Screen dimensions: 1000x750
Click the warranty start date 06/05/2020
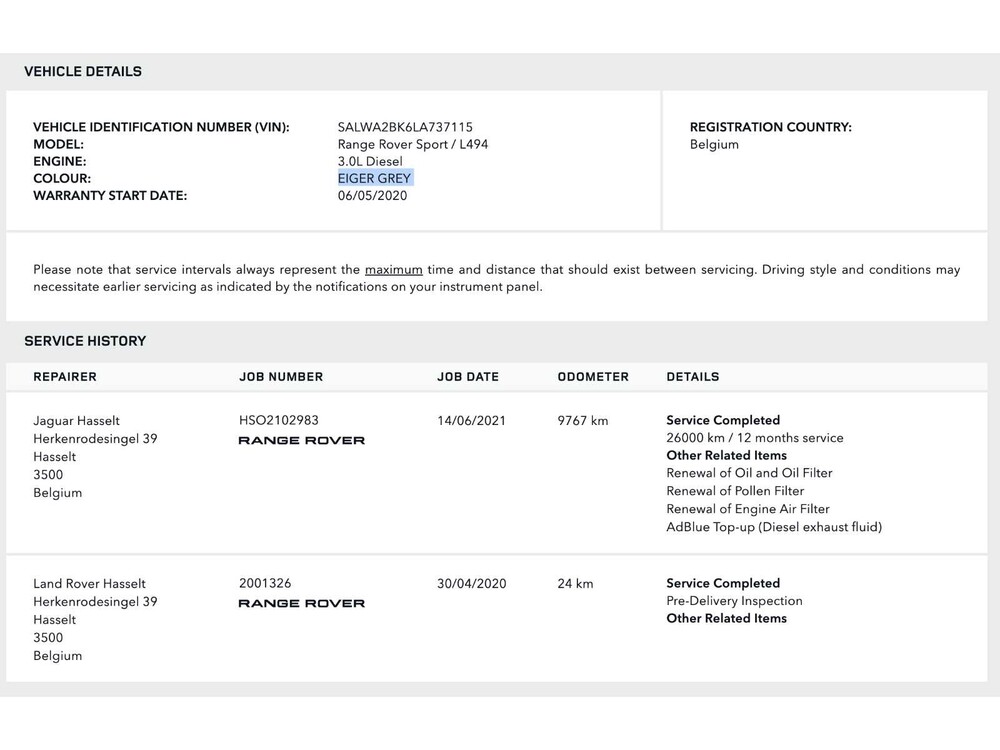coord(372,195)
